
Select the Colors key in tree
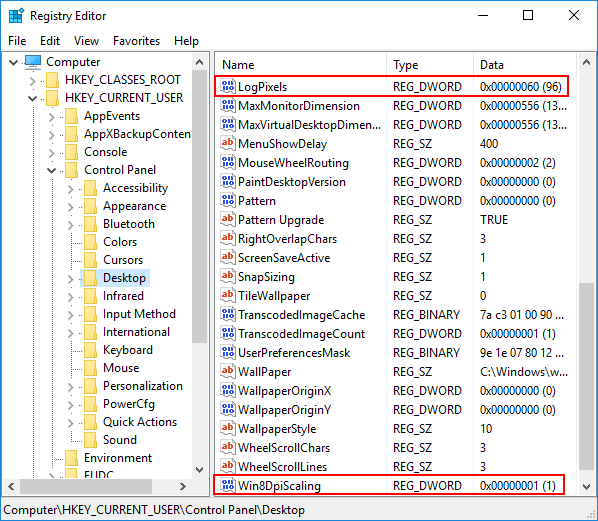click(x=120, y=242)
